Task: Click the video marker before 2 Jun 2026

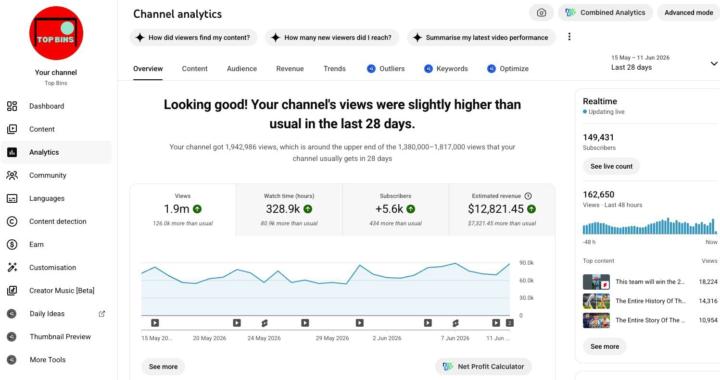Action: coord(360,323)
